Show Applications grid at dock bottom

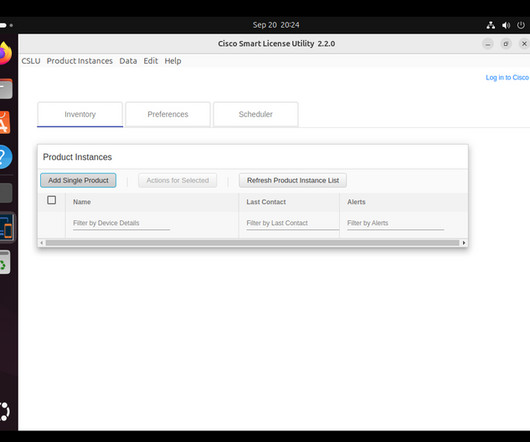(x=5, y=411)
